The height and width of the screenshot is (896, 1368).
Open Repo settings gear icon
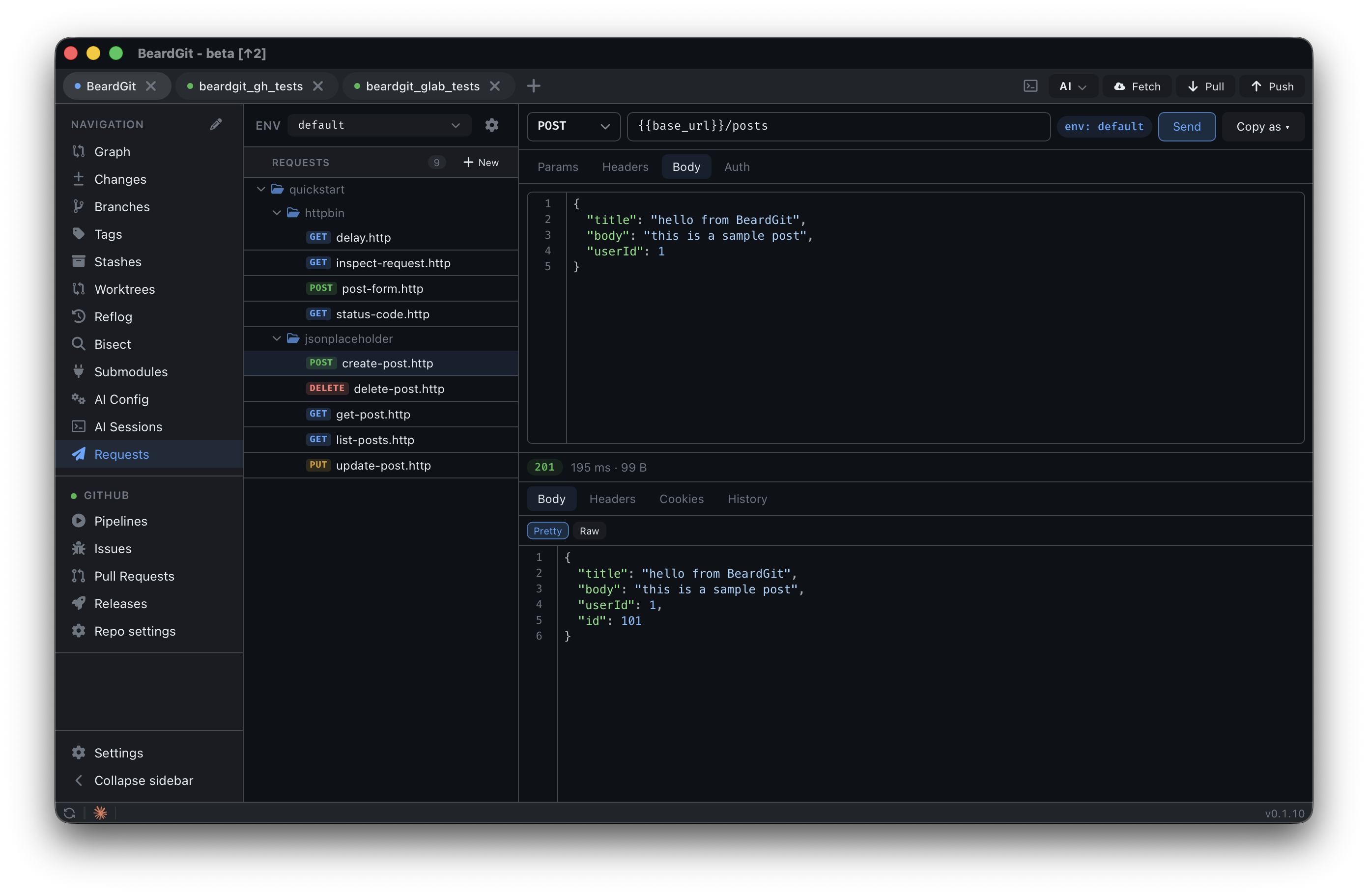tap(79, 631)
